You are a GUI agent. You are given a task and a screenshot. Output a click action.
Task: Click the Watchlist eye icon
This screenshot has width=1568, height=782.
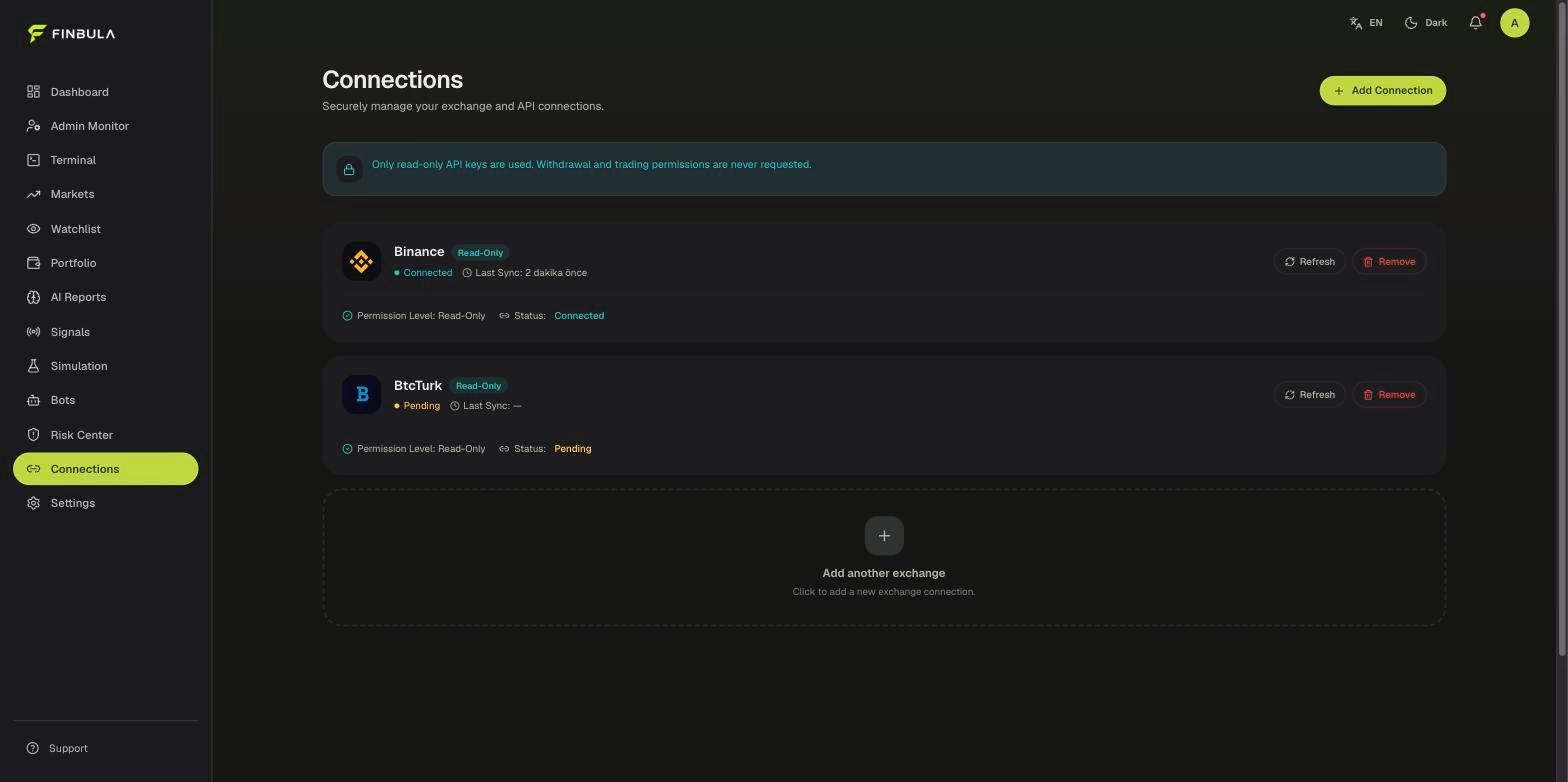(33, 229)
